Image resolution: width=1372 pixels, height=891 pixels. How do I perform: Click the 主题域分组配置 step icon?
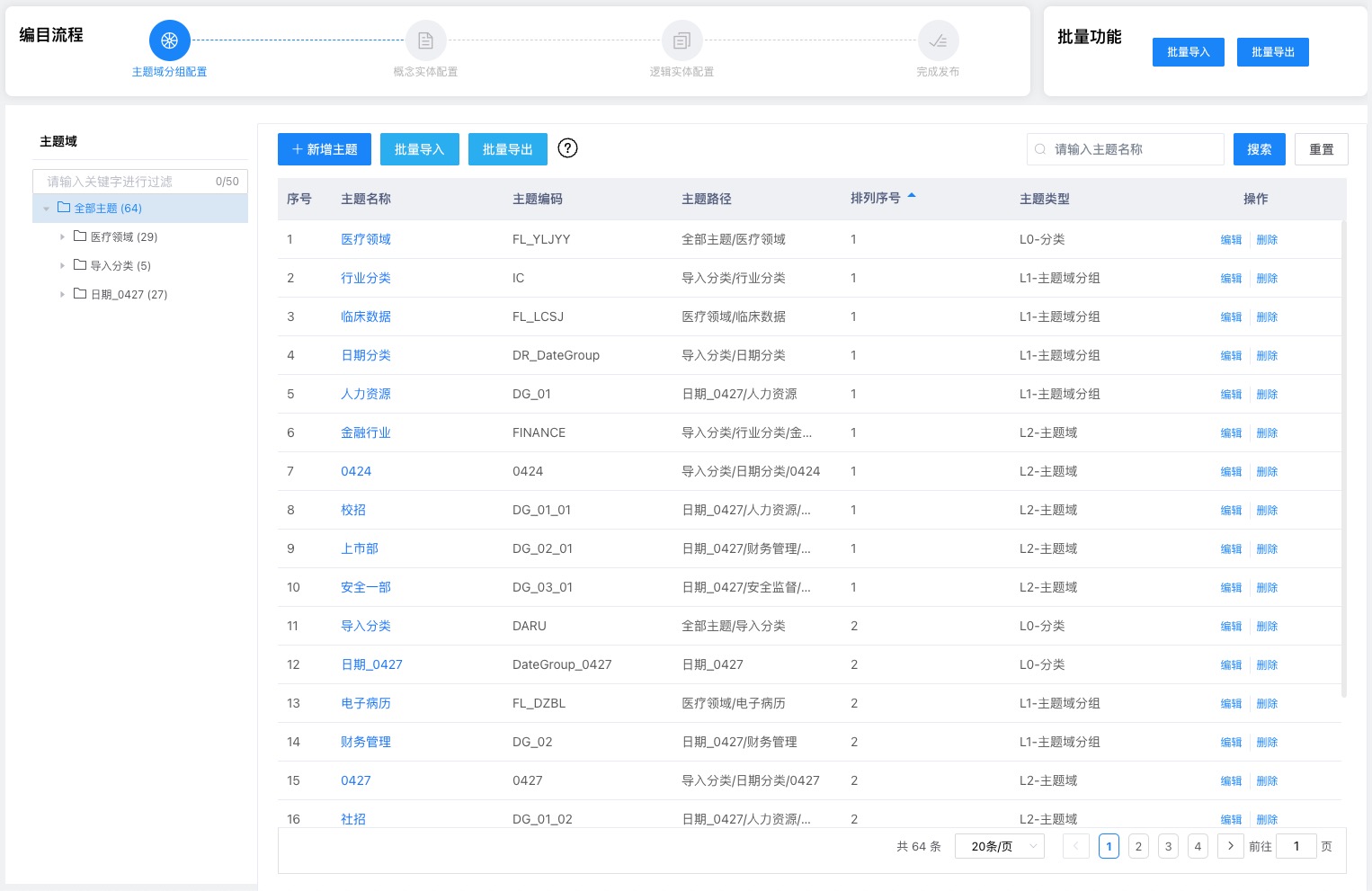169,40
